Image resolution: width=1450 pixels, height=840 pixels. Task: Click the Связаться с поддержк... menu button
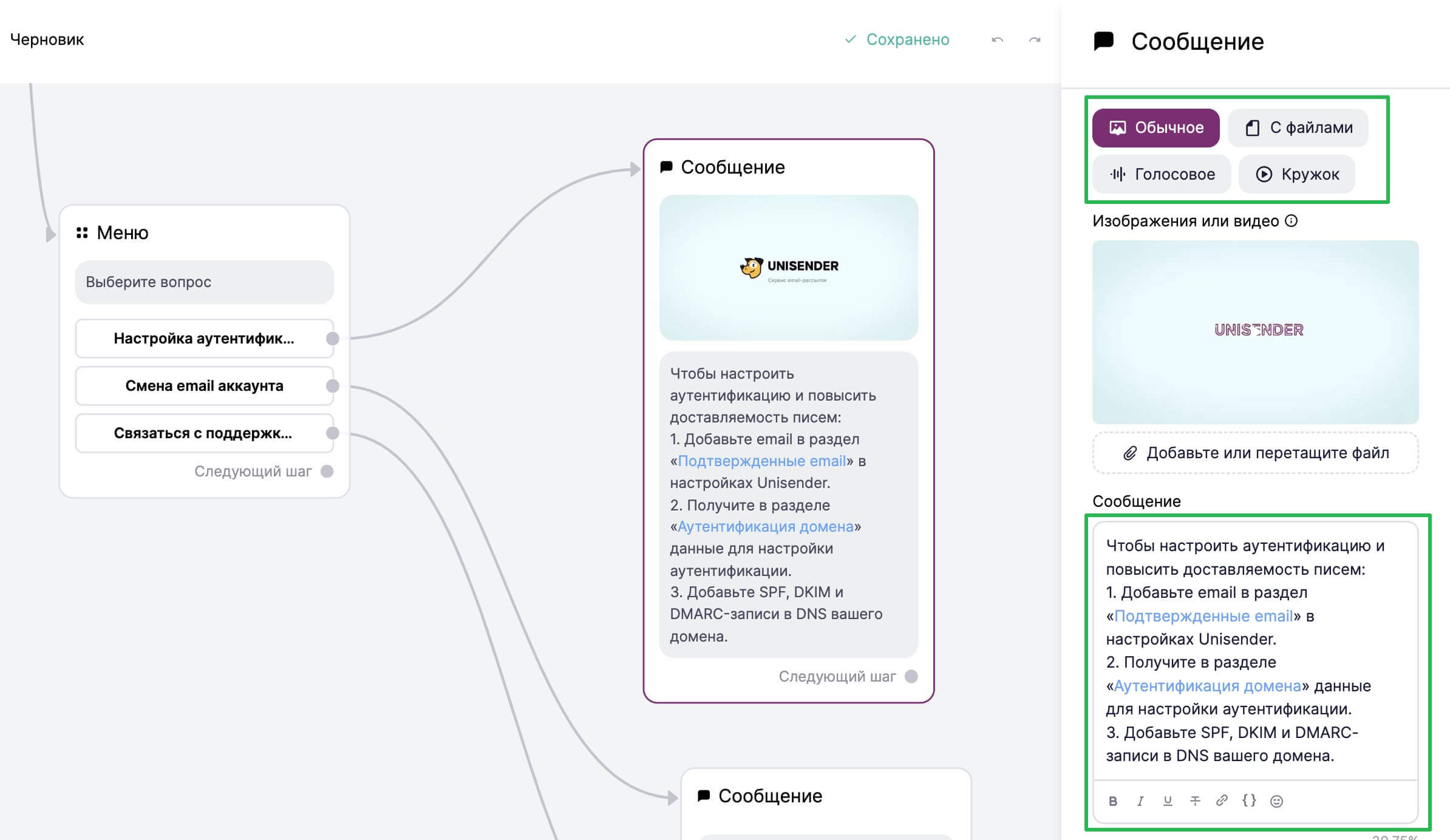[x=204, y=433]
